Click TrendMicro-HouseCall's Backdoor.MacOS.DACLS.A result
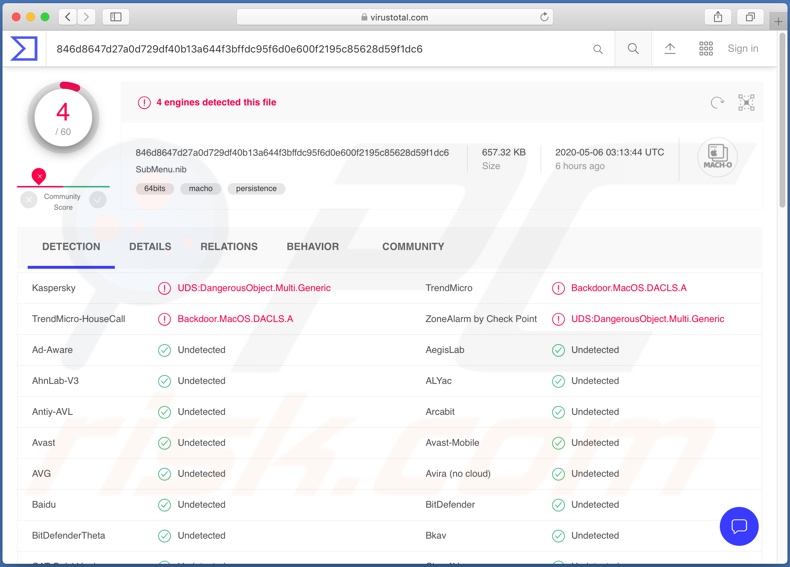 coord(235,319)
